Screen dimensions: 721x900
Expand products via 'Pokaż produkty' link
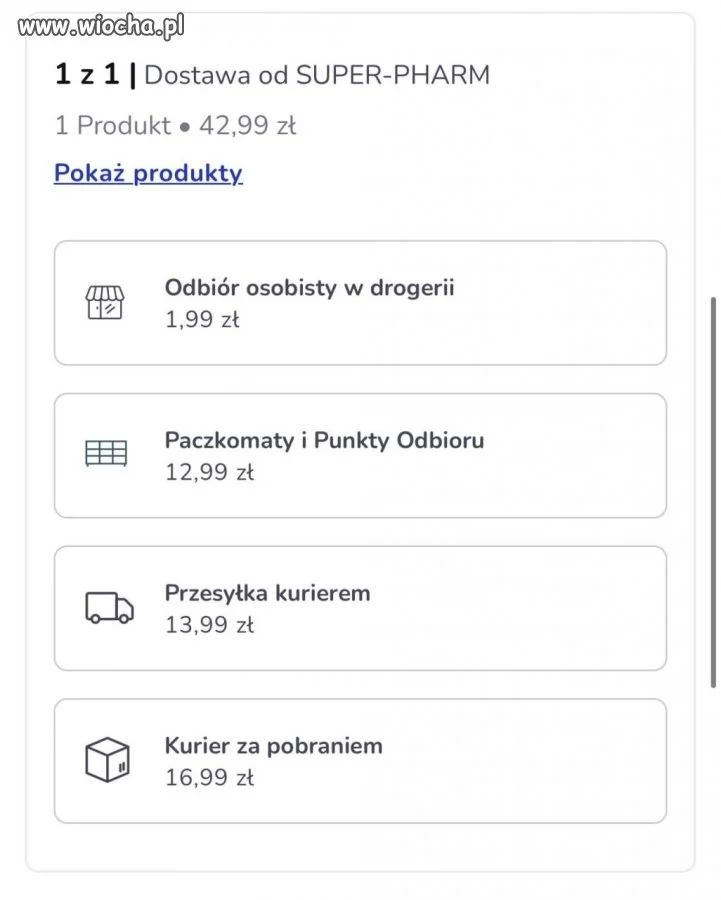148,173
